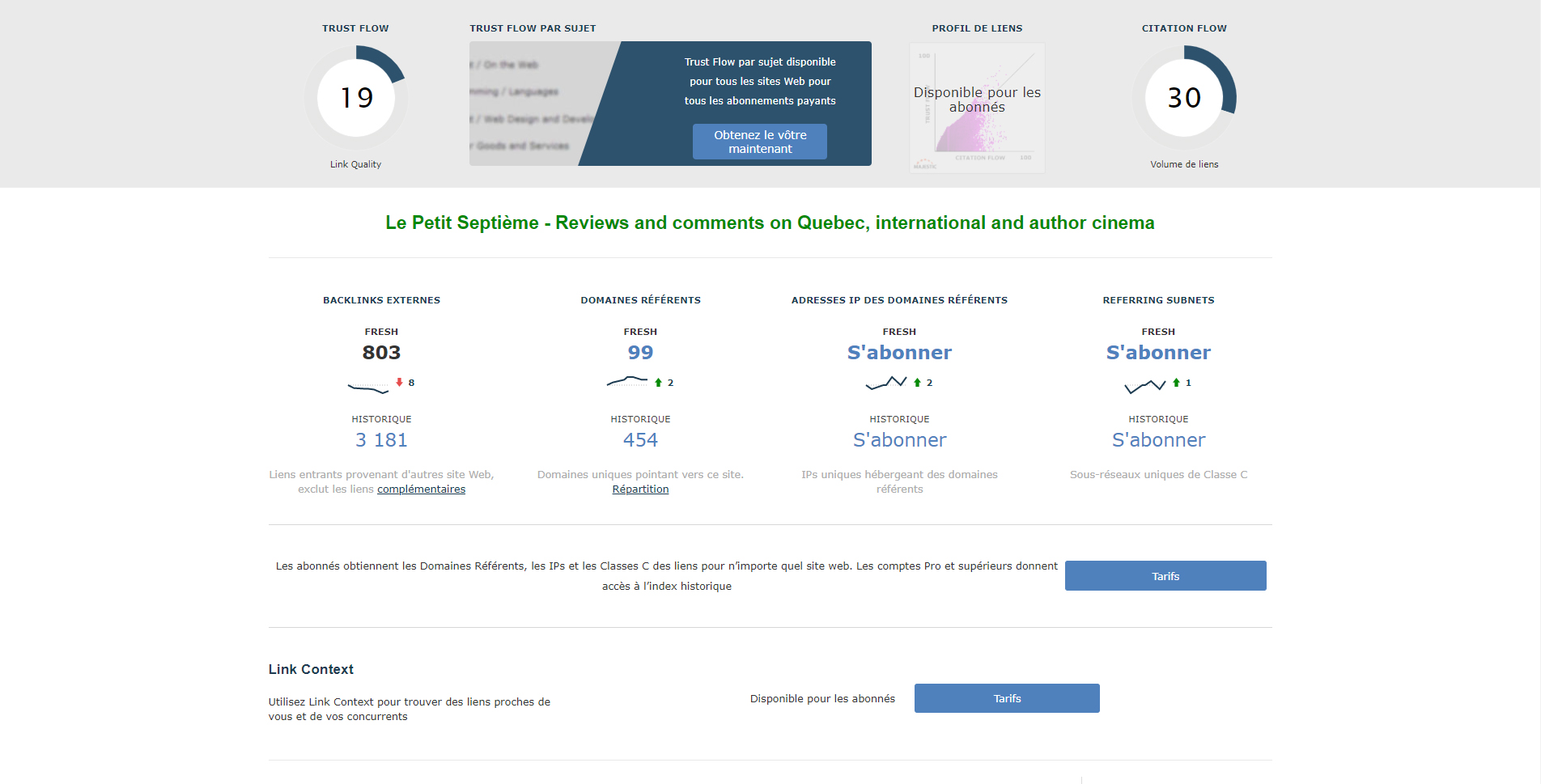Screen dimensions: 1541x784
Task: Click the 'Link Quality' label
Action: 355,164
